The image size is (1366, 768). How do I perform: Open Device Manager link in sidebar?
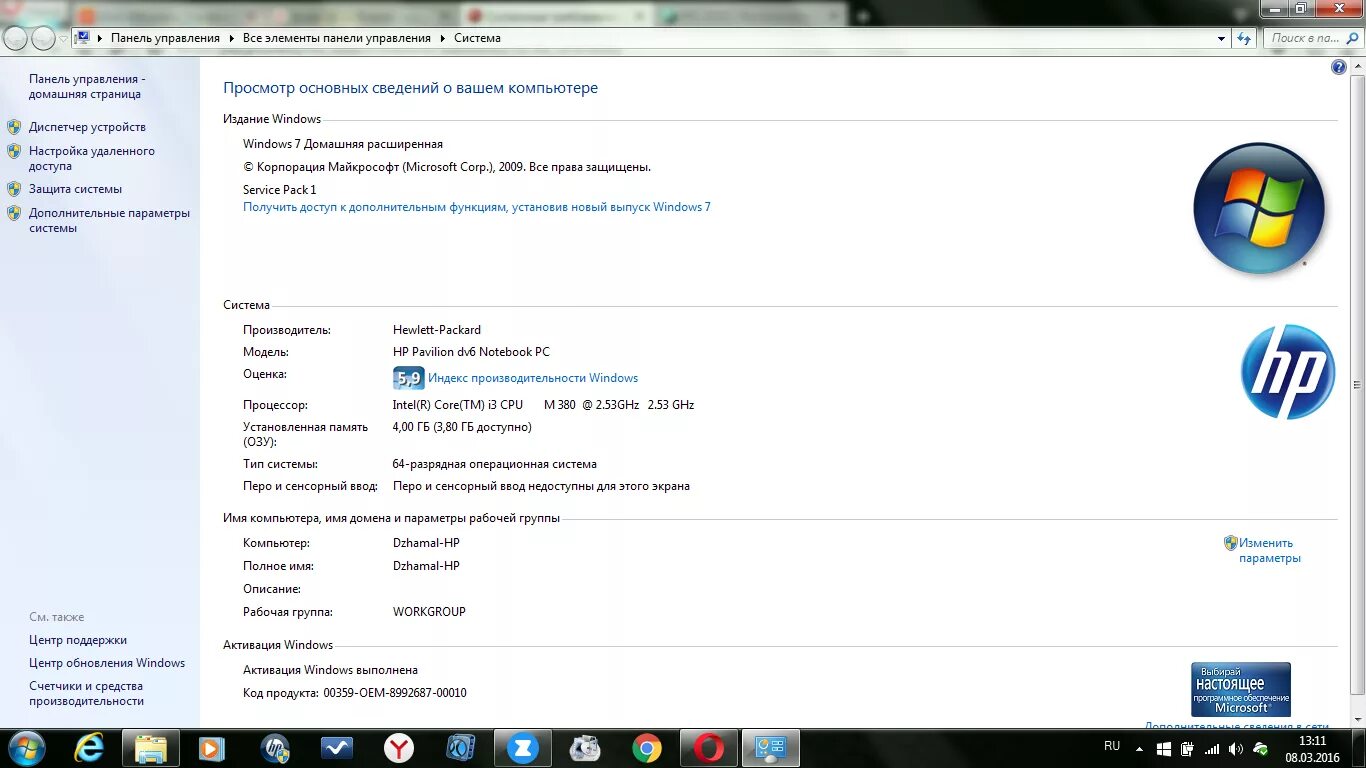tap(87, 127)
